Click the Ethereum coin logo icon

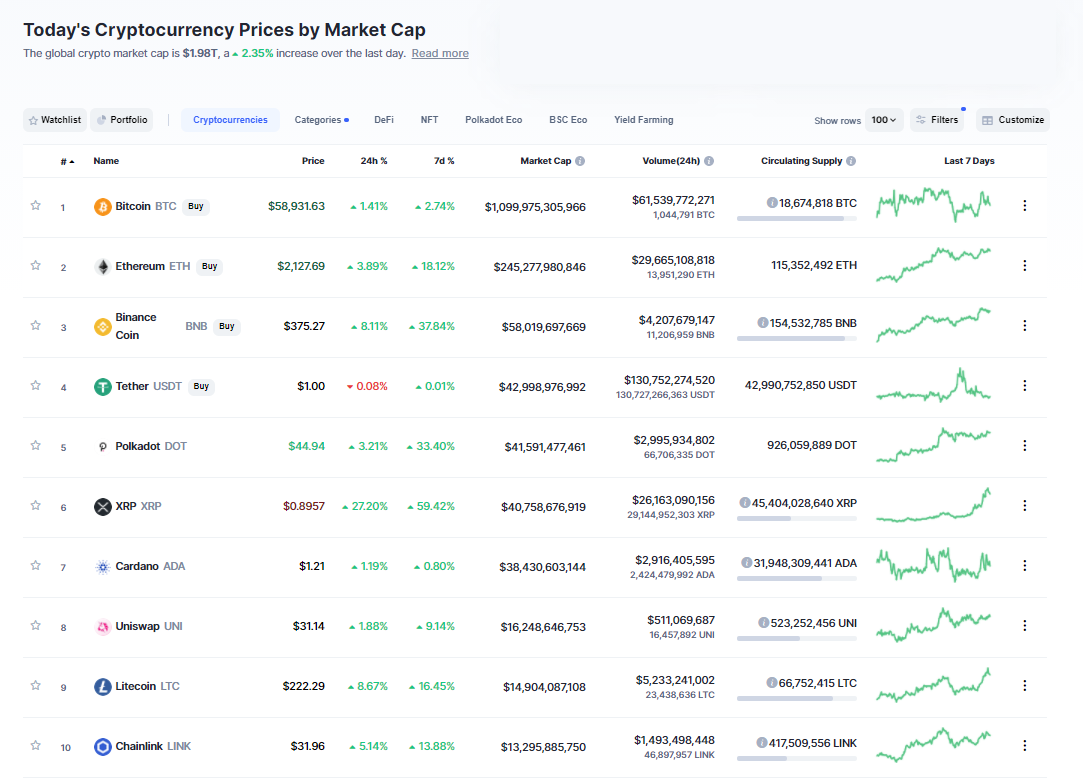pos(102,267)
